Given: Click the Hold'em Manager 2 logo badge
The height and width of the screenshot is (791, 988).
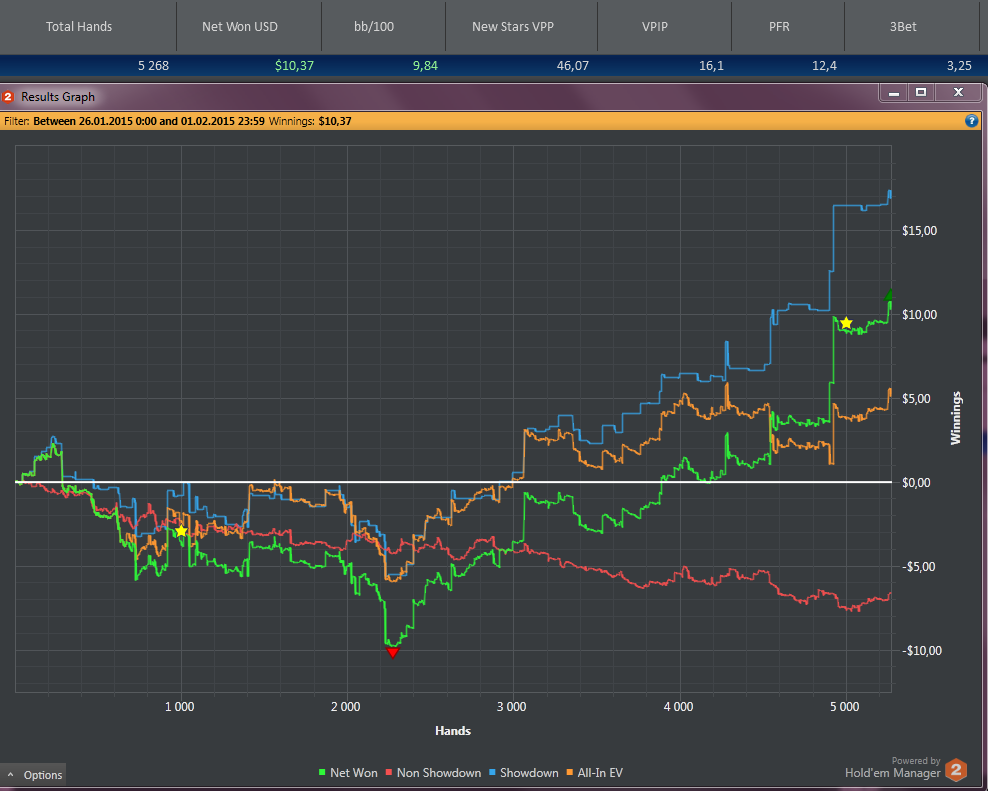Looking at the screenshot, I should coord(956,770).
